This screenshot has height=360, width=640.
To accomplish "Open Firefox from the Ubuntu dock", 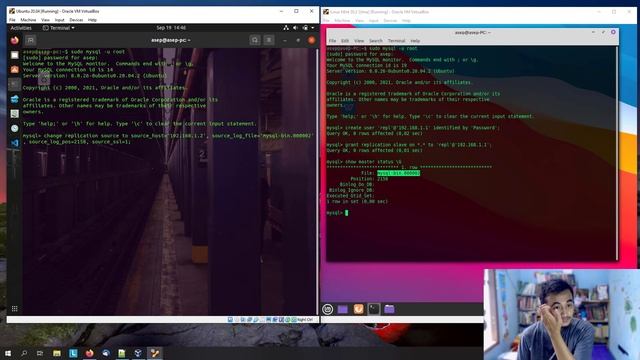I will pyautogui.click(x=15, y=40).
